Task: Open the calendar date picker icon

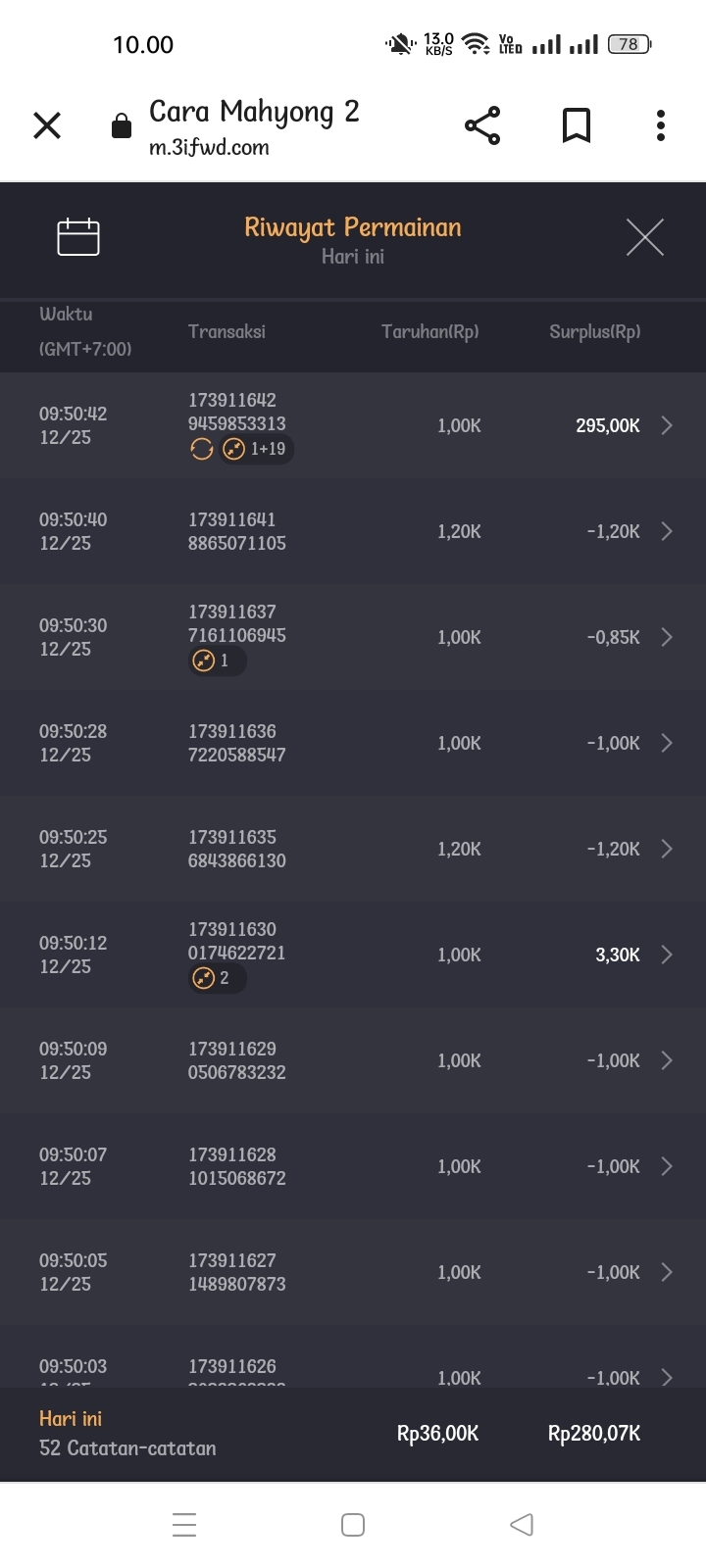Action: pos(78,237)
